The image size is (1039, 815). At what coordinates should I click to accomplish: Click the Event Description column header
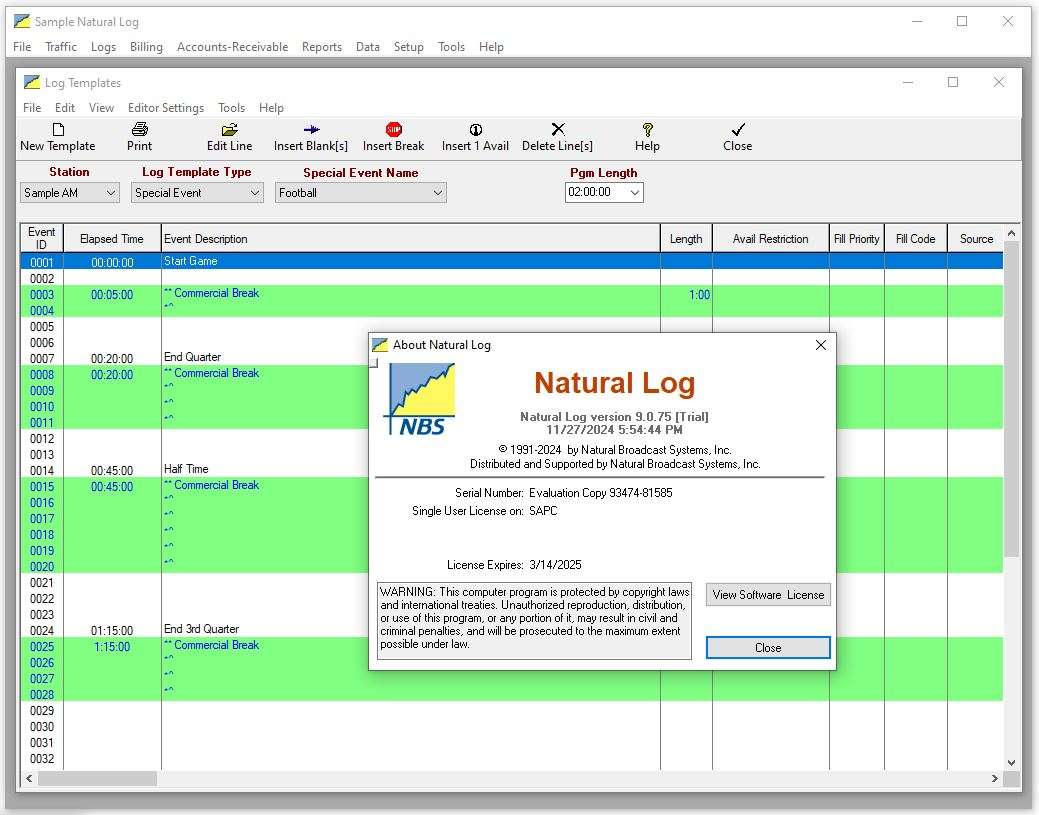pyautogui.click(x=410, y=239)
